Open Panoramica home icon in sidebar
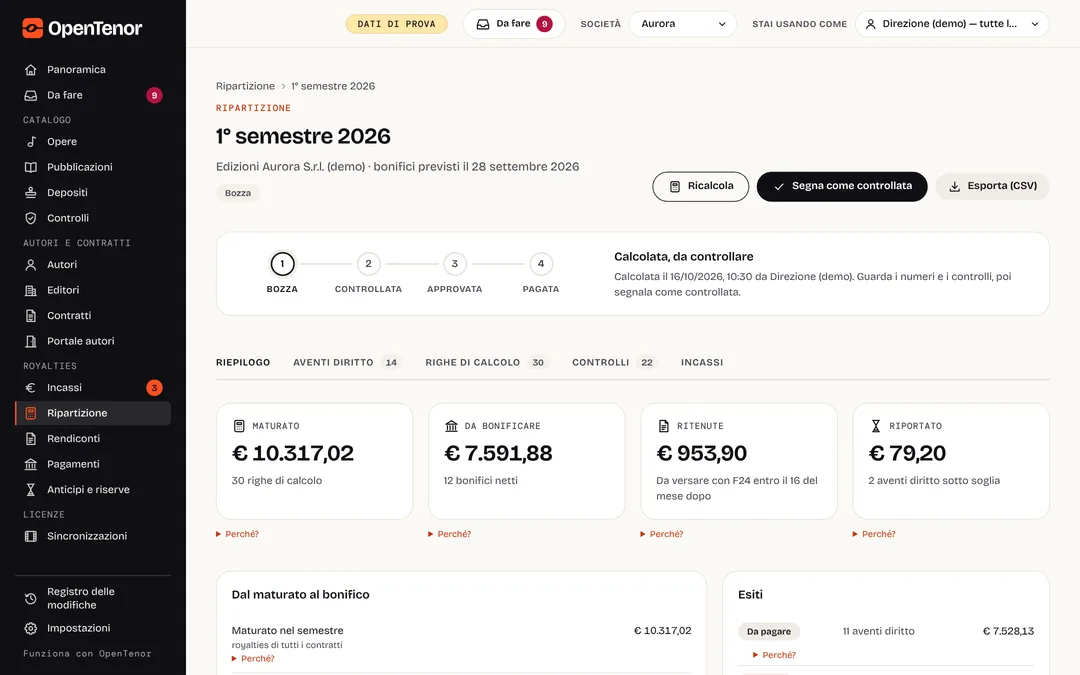 tap(30, 70)
